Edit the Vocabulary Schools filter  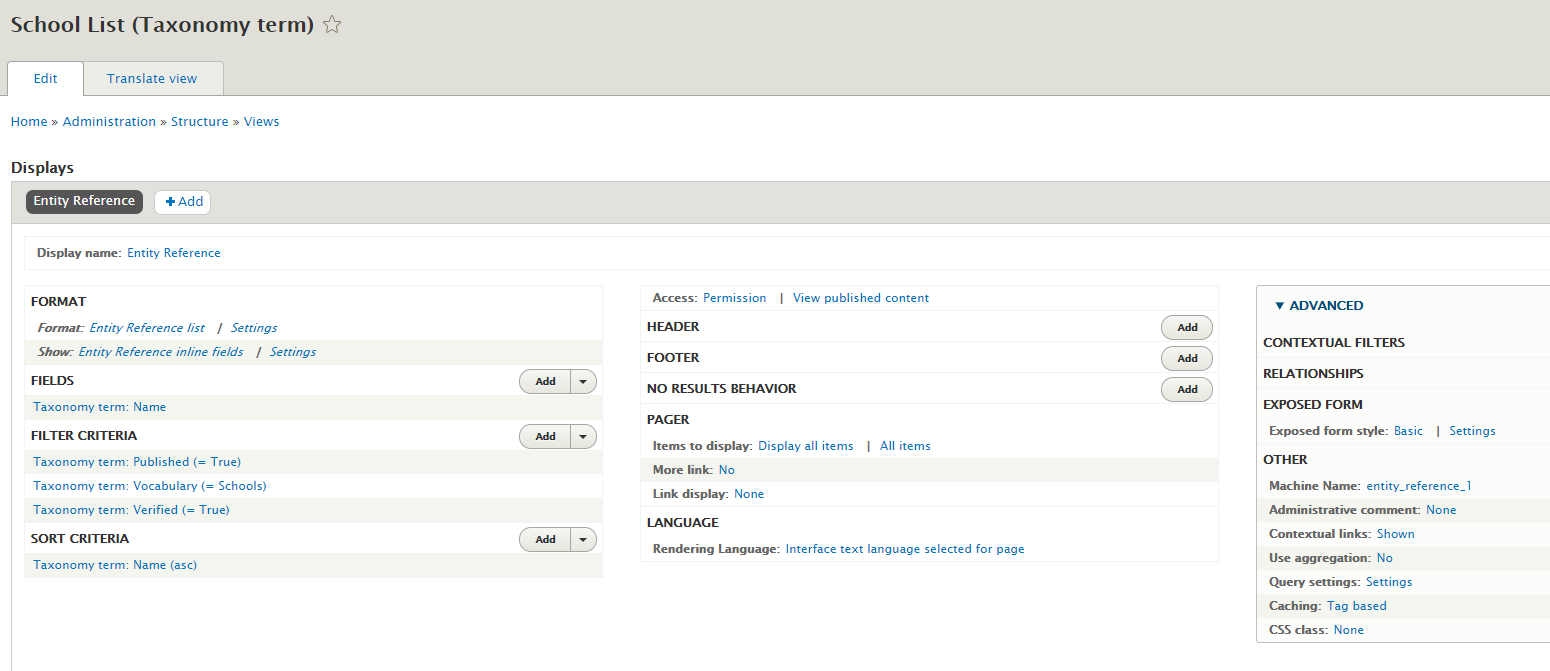[x=148, y=486]
